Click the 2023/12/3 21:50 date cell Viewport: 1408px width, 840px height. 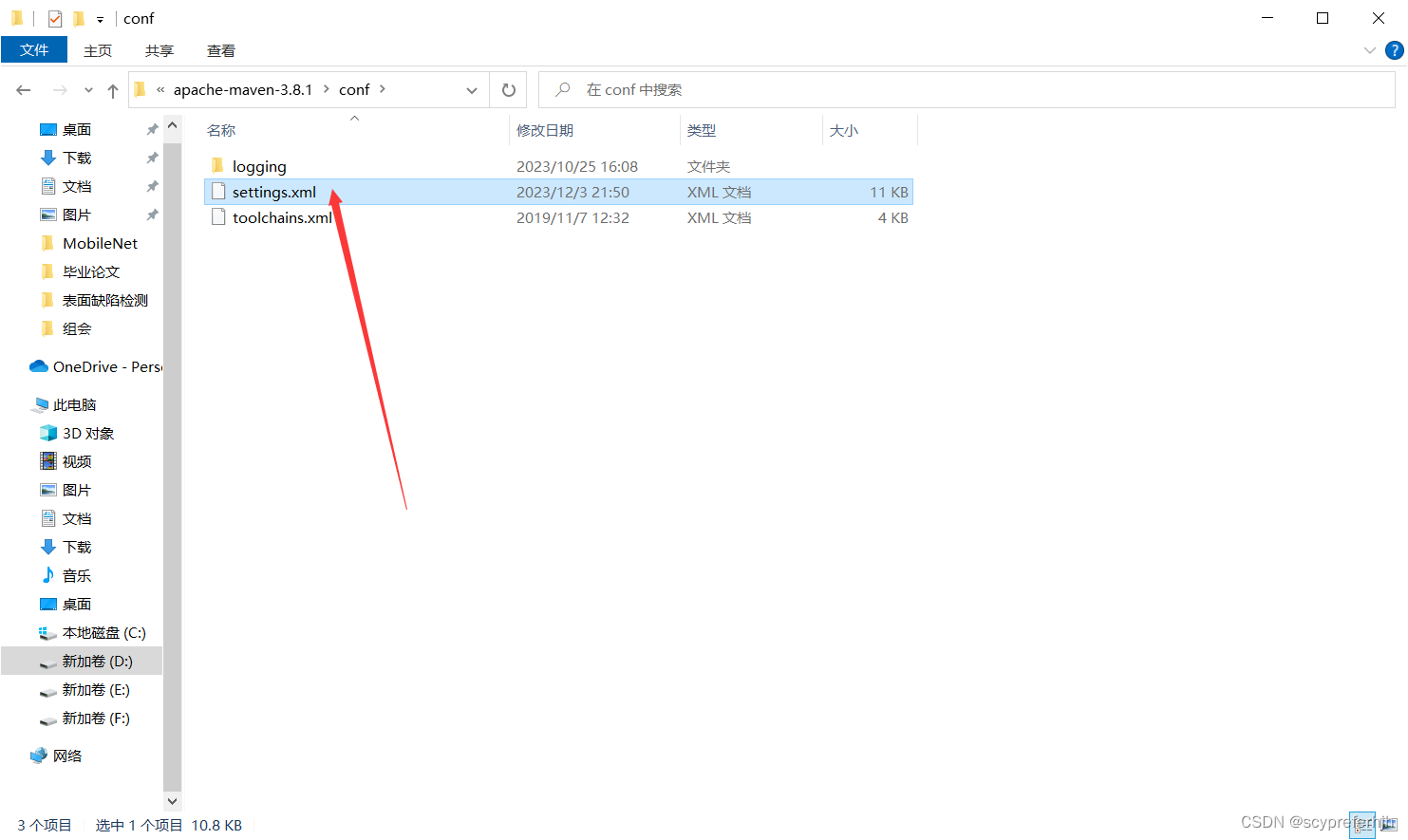(x=573, y=192)
